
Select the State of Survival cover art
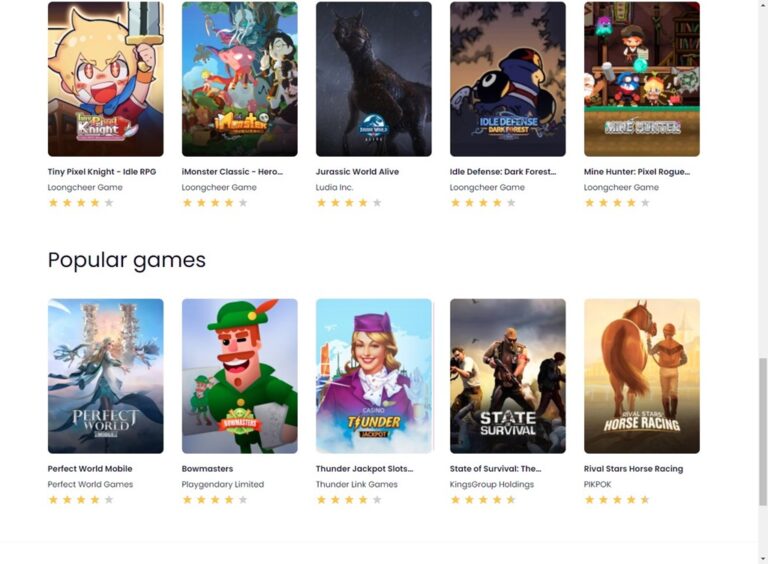point(508,376)
